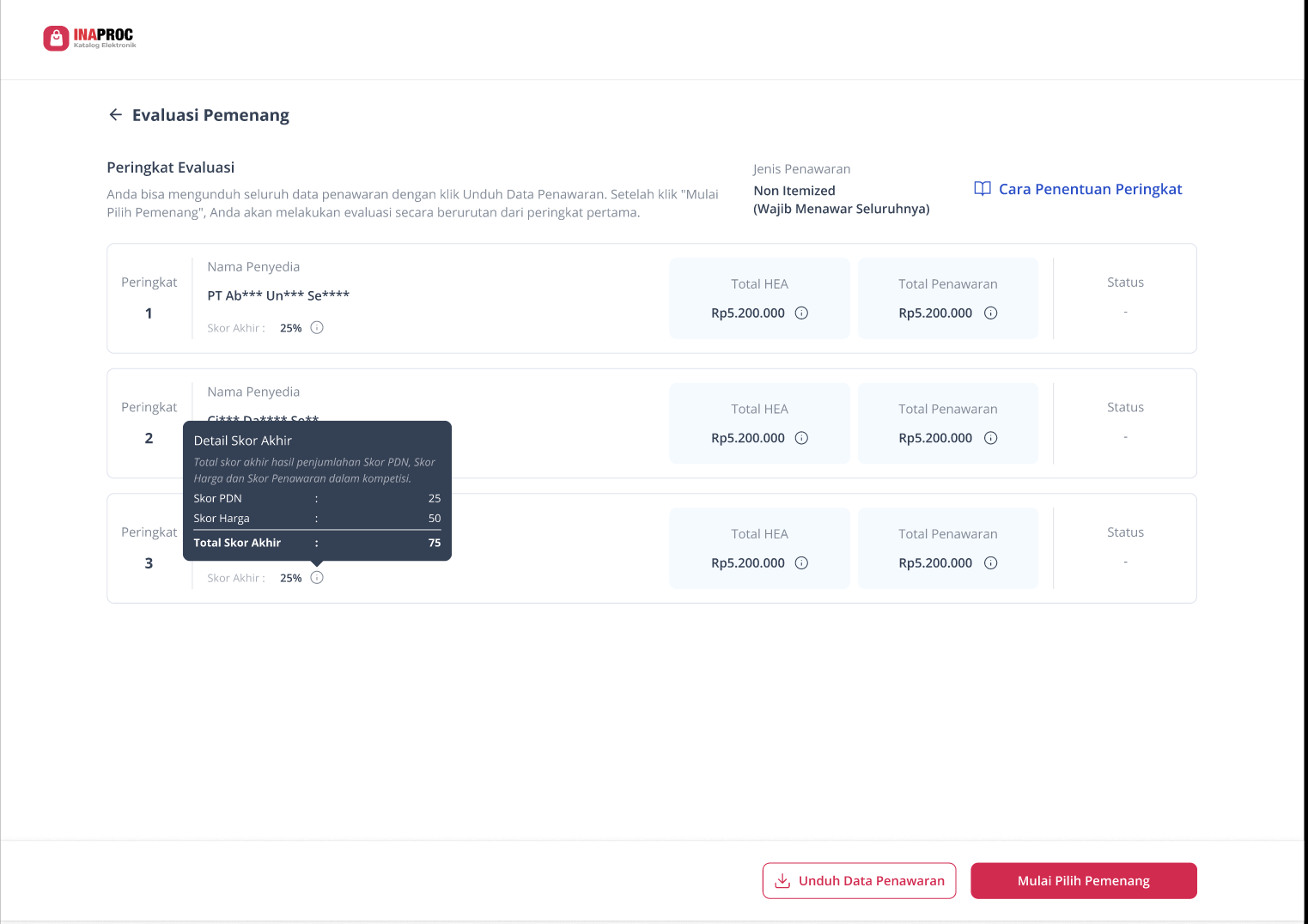Click the Total Skor Akhir row in tooltip
The width and height of the screenshot is (1308, 924).
coord(317,543)
